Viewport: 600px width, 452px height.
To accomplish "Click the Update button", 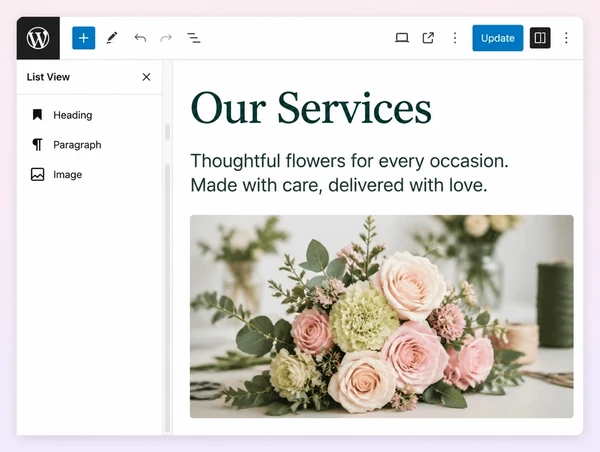I will 497,38.
